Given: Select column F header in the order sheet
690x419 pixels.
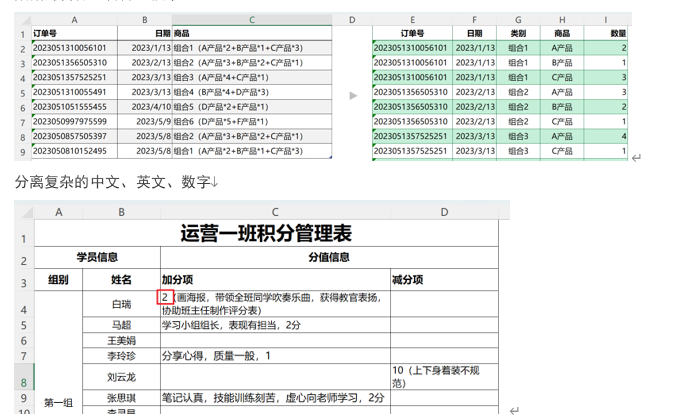Looking at the screenshot, I should pos(474,20).
